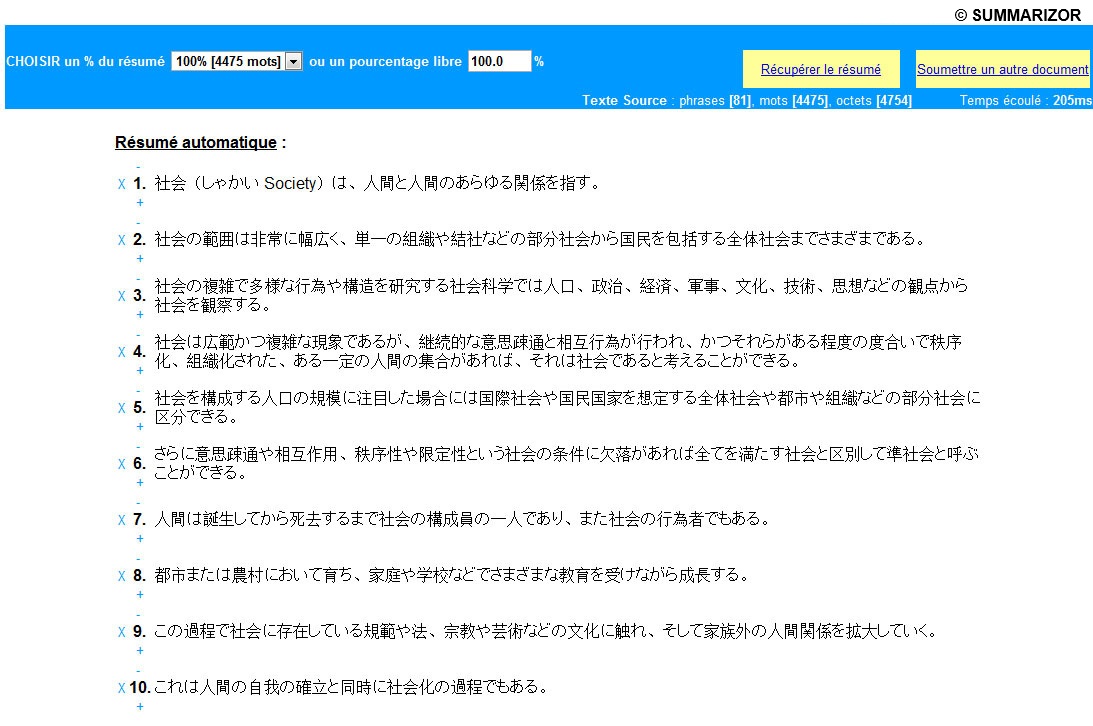Remove sentence 1 with its X icon
The image size is (1093, 726).
click(121, 184)
